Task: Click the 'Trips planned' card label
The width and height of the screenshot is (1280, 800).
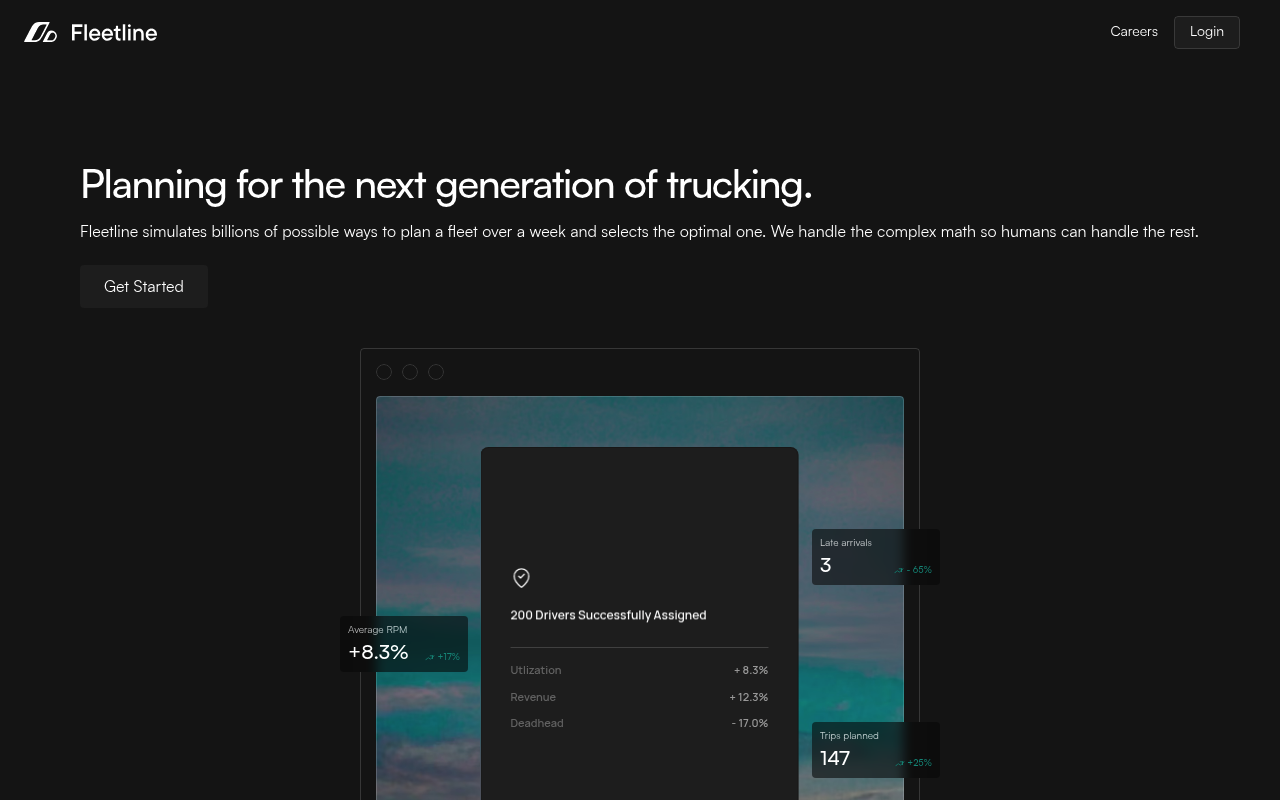Action: tap(849, 736)
